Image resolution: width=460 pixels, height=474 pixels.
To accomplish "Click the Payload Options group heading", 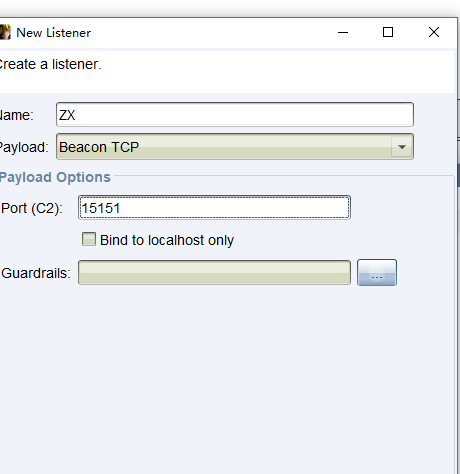I will click(55, 177).
